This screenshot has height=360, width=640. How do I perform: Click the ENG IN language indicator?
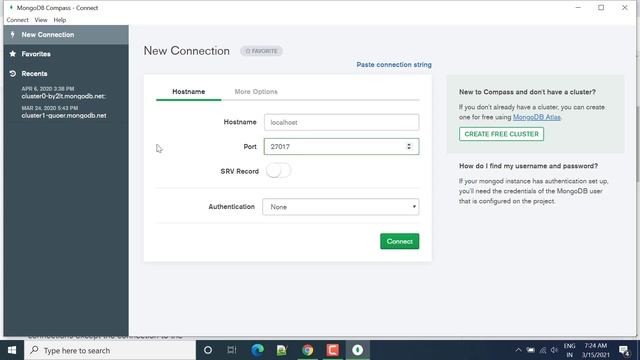click(x=569, y=350)
